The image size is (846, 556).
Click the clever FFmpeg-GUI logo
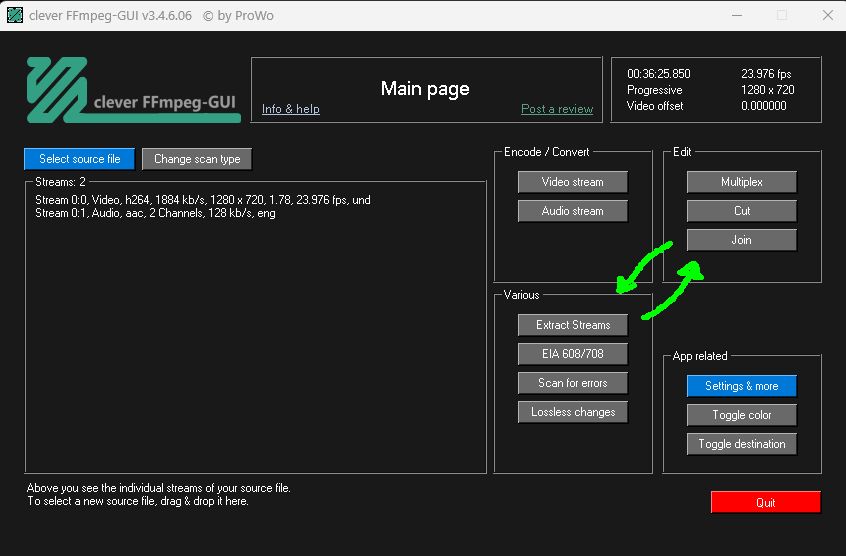coord(133,90)
